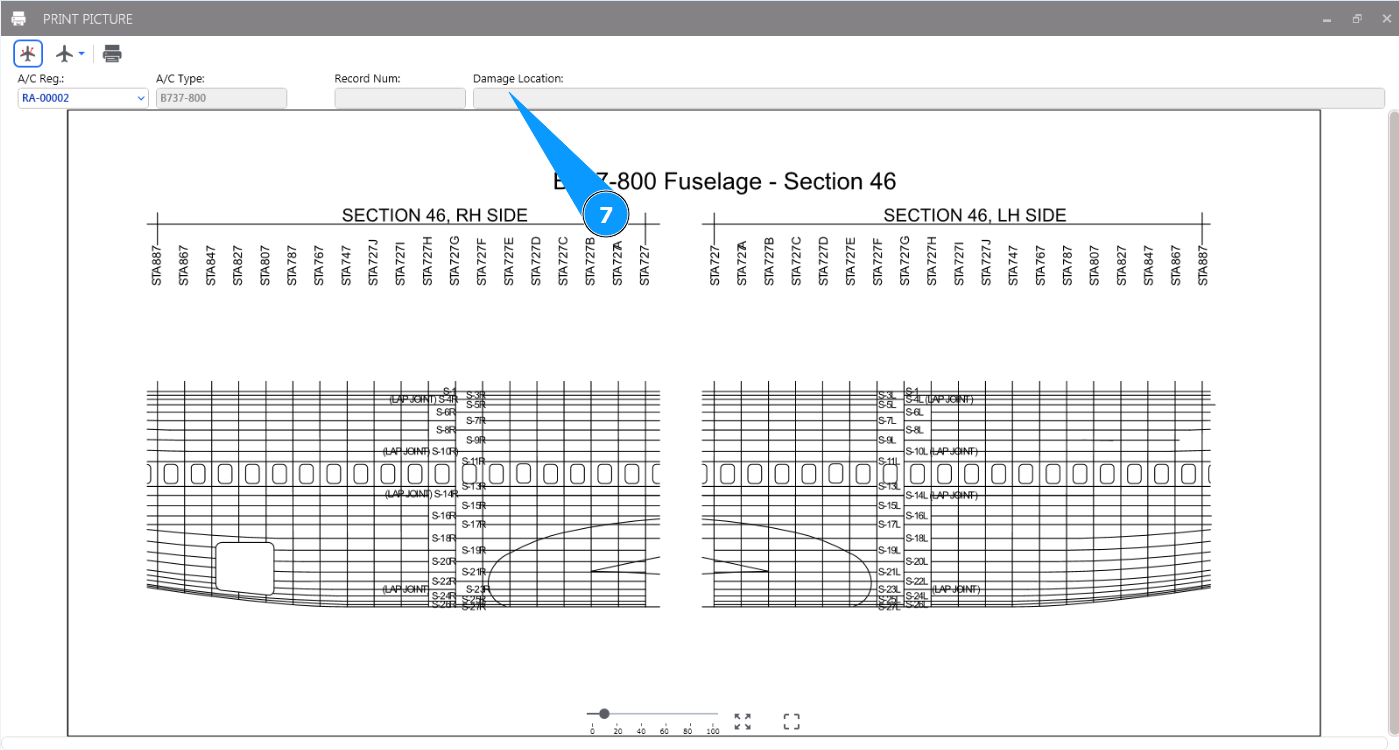Click the S-15L stringer label
This screenshot has width=1399, height=750.
pyautogui.click(x=889, y=506)
